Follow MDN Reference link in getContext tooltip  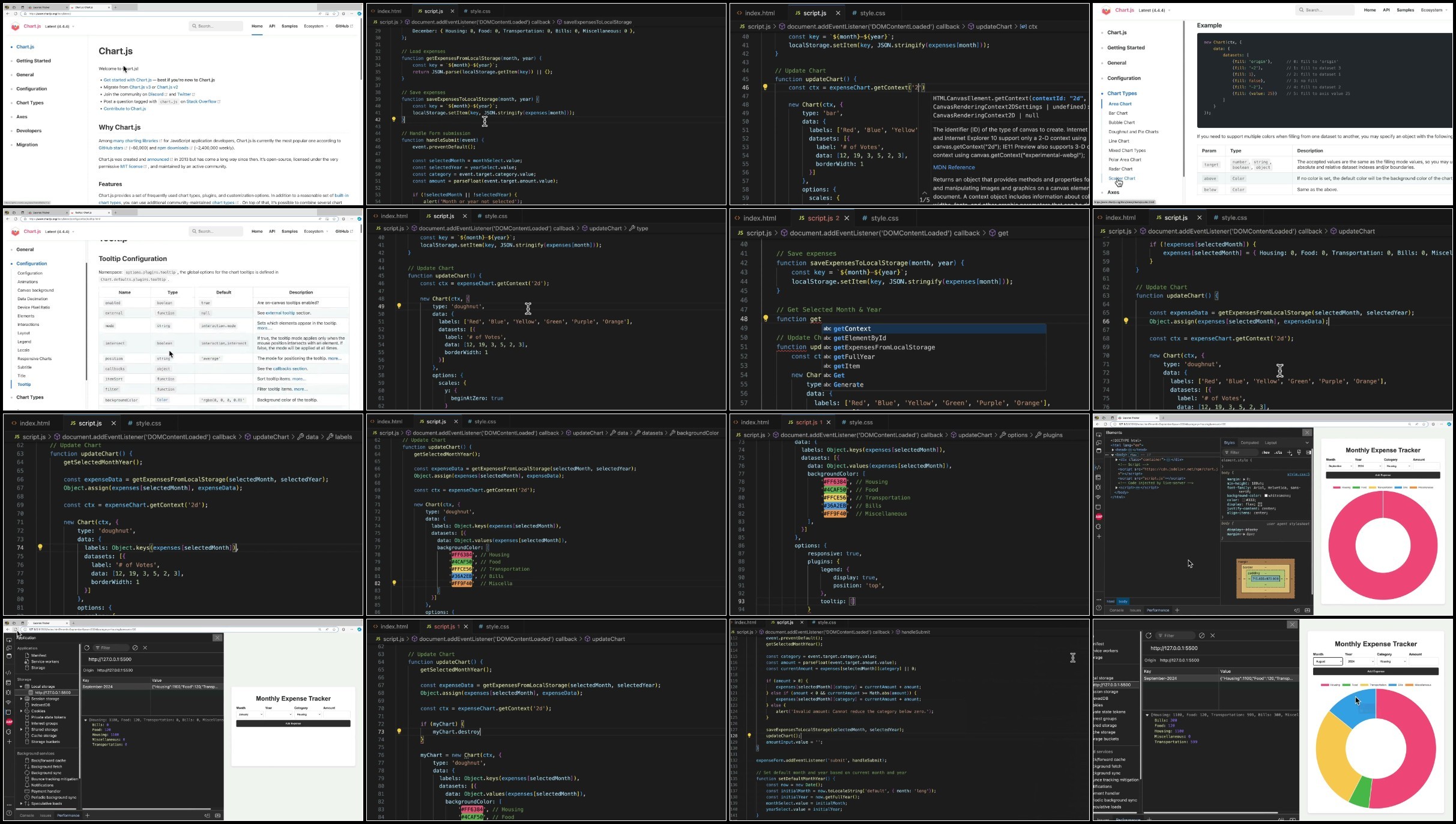953,167
